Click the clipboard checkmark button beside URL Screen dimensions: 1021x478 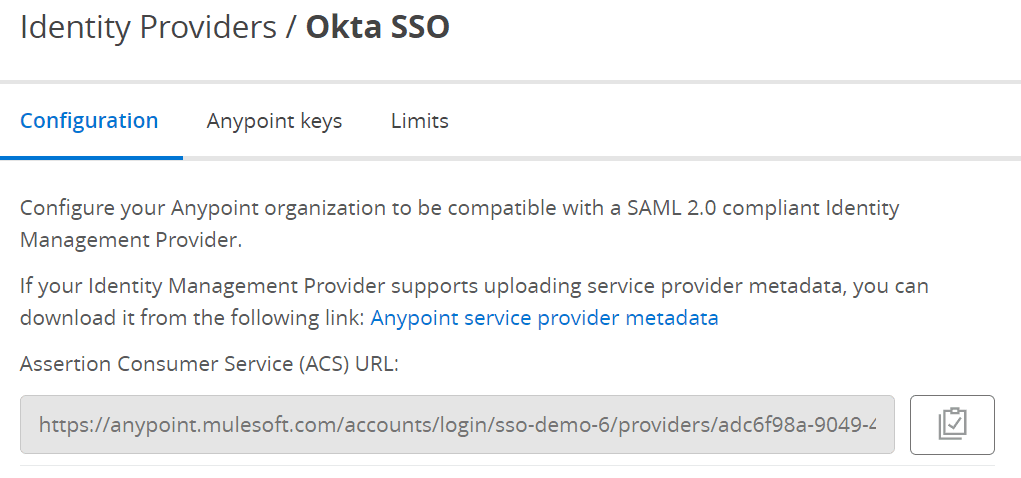952,425
